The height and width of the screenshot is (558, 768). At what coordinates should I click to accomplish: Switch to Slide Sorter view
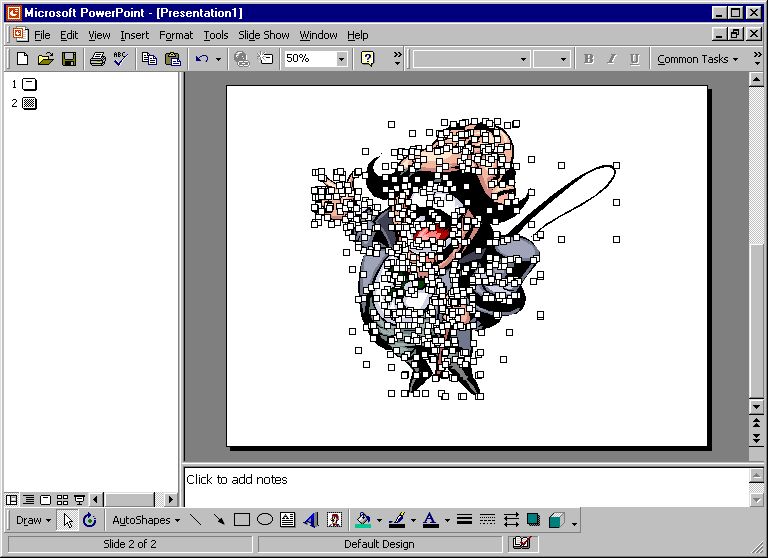pyautogui.click(x=62, y=500)
